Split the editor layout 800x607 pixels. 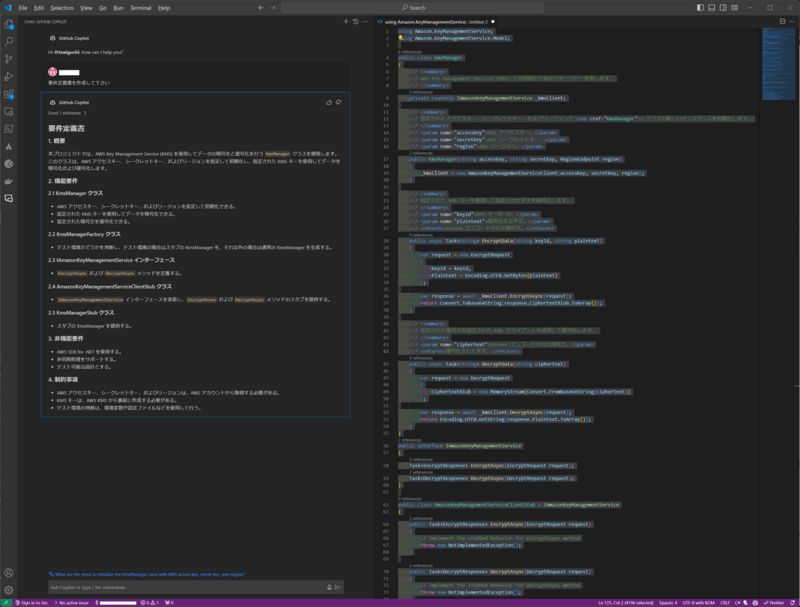[x=783, y=21]
